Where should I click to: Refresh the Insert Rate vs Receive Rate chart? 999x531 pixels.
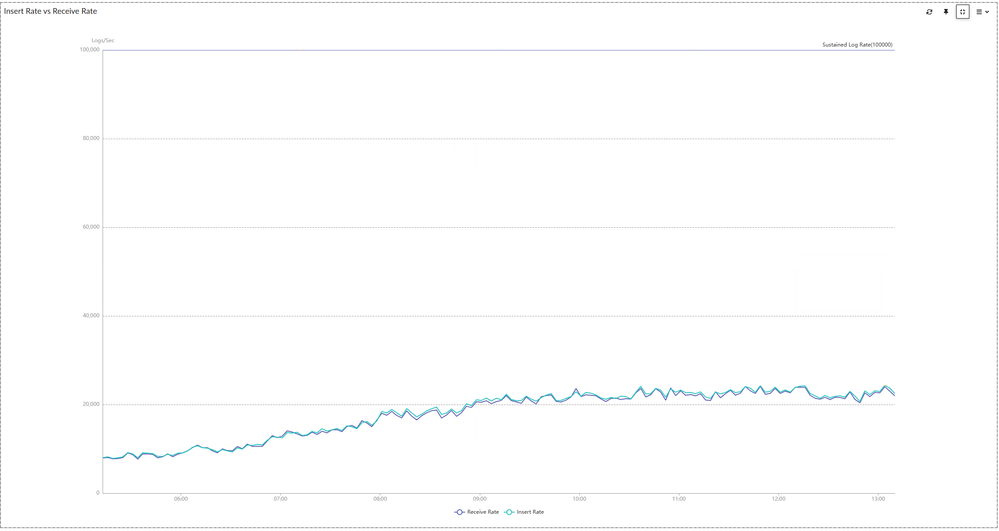pos(929,12)
